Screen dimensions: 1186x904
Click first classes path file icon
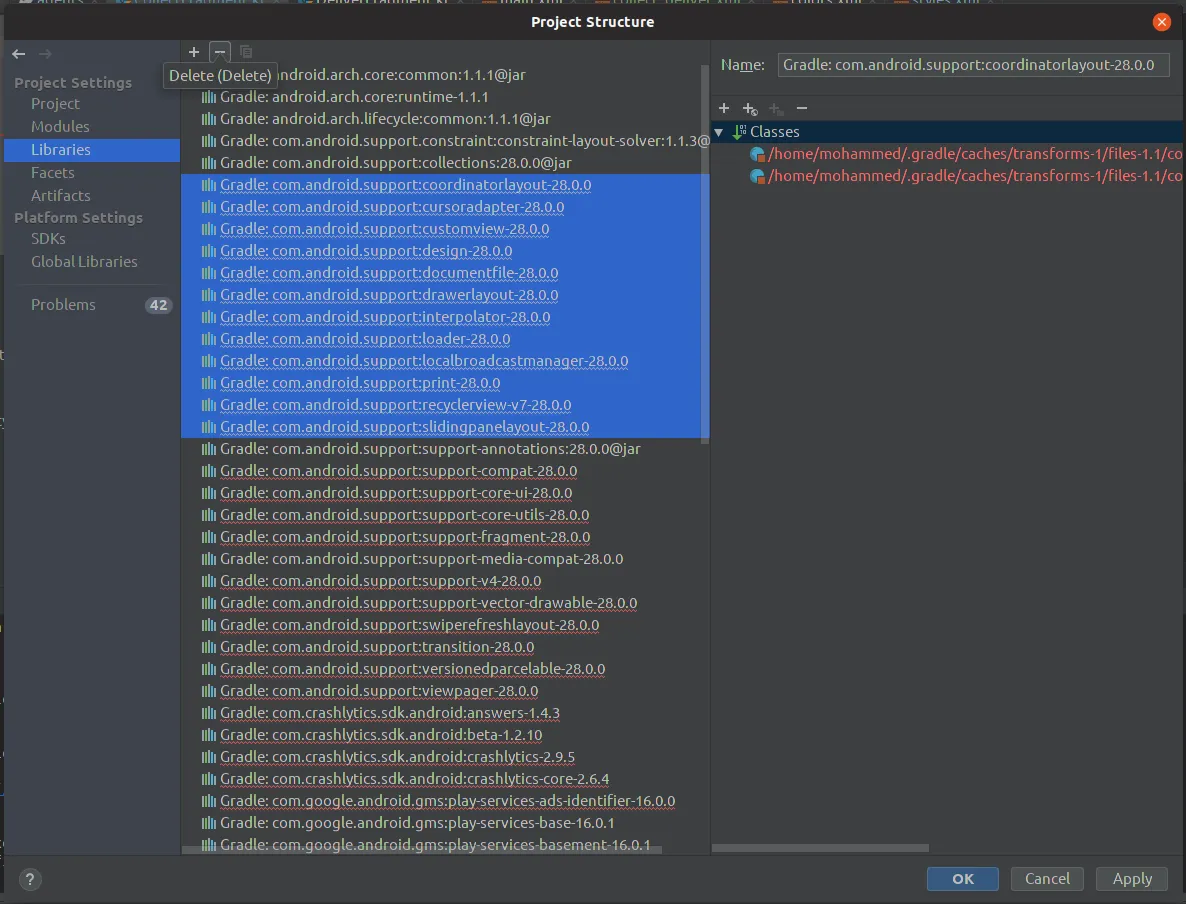757,154
